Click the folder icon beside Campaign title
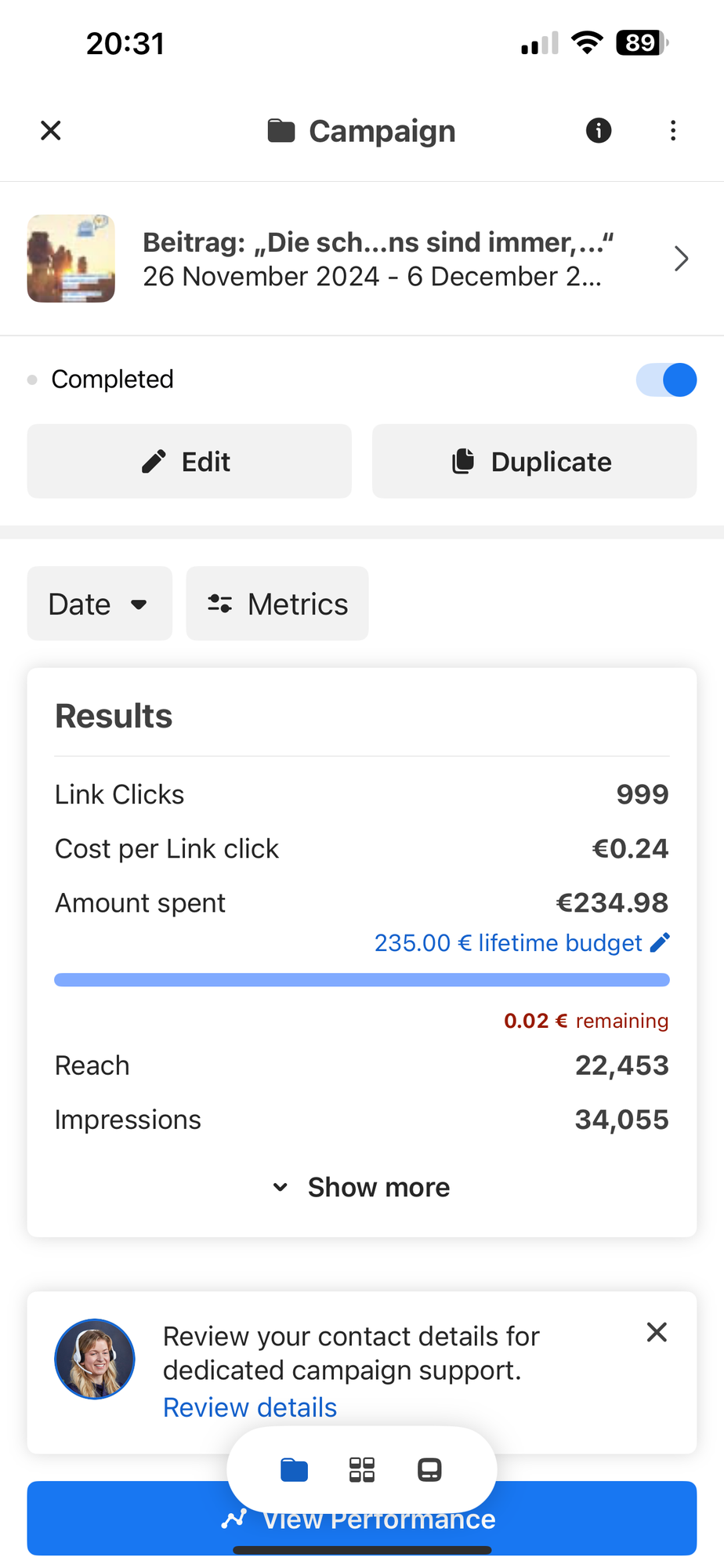 (x=283, y=130)
